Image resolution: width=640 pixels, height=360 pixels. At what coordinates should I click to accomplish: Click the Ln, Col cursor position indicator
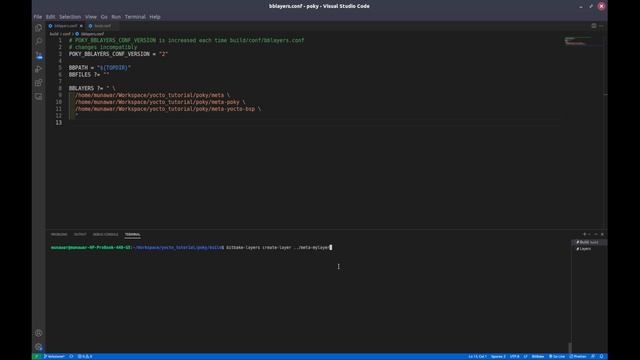pos(477,356)
